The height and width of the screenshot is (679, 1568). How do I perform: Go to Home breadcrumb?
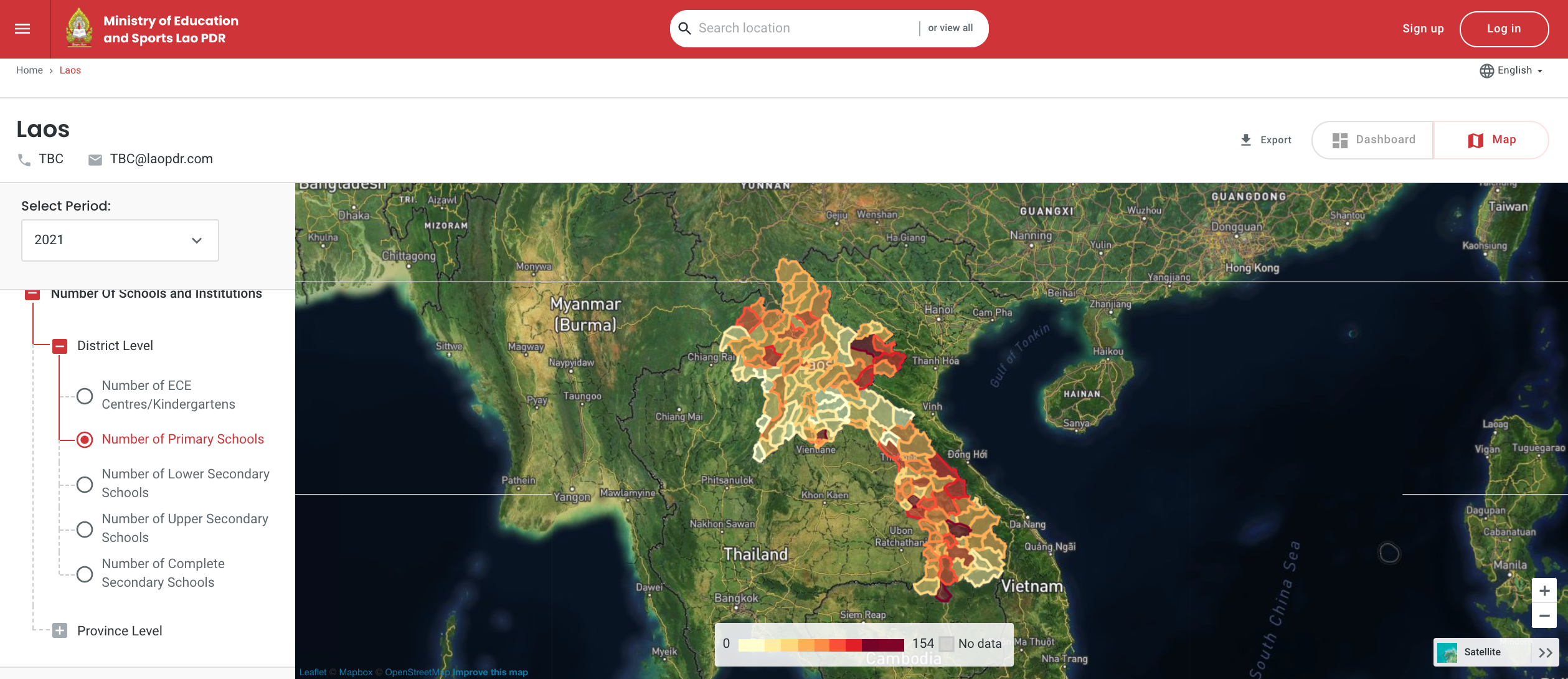click(x=29, y=70)
